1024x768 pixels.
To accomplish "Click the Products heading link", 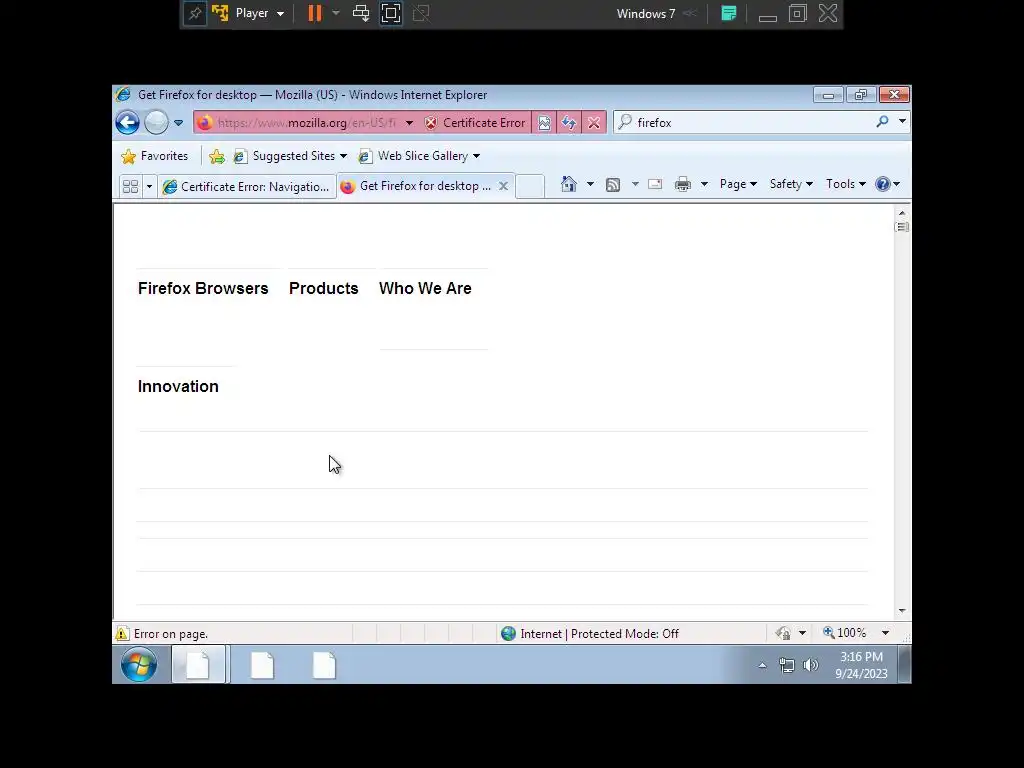I will pyautogui.click(x=323, y=289).
